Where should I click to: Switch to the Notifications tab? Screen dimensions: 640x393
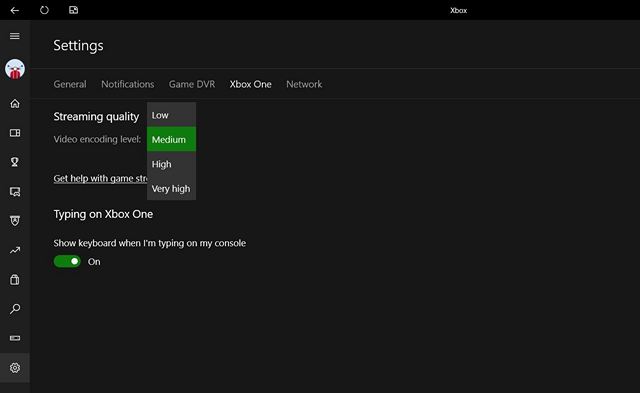pos(128,84)
